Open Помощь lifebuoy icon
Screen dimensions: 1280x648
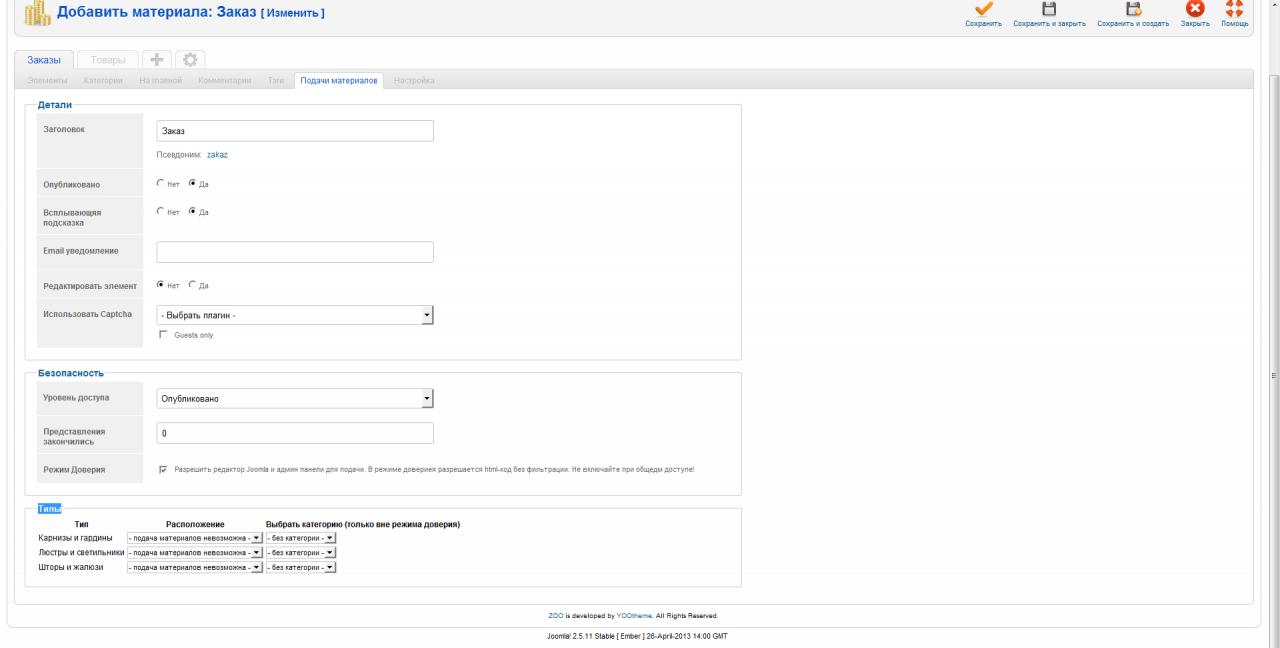(x=1234, y=9)
